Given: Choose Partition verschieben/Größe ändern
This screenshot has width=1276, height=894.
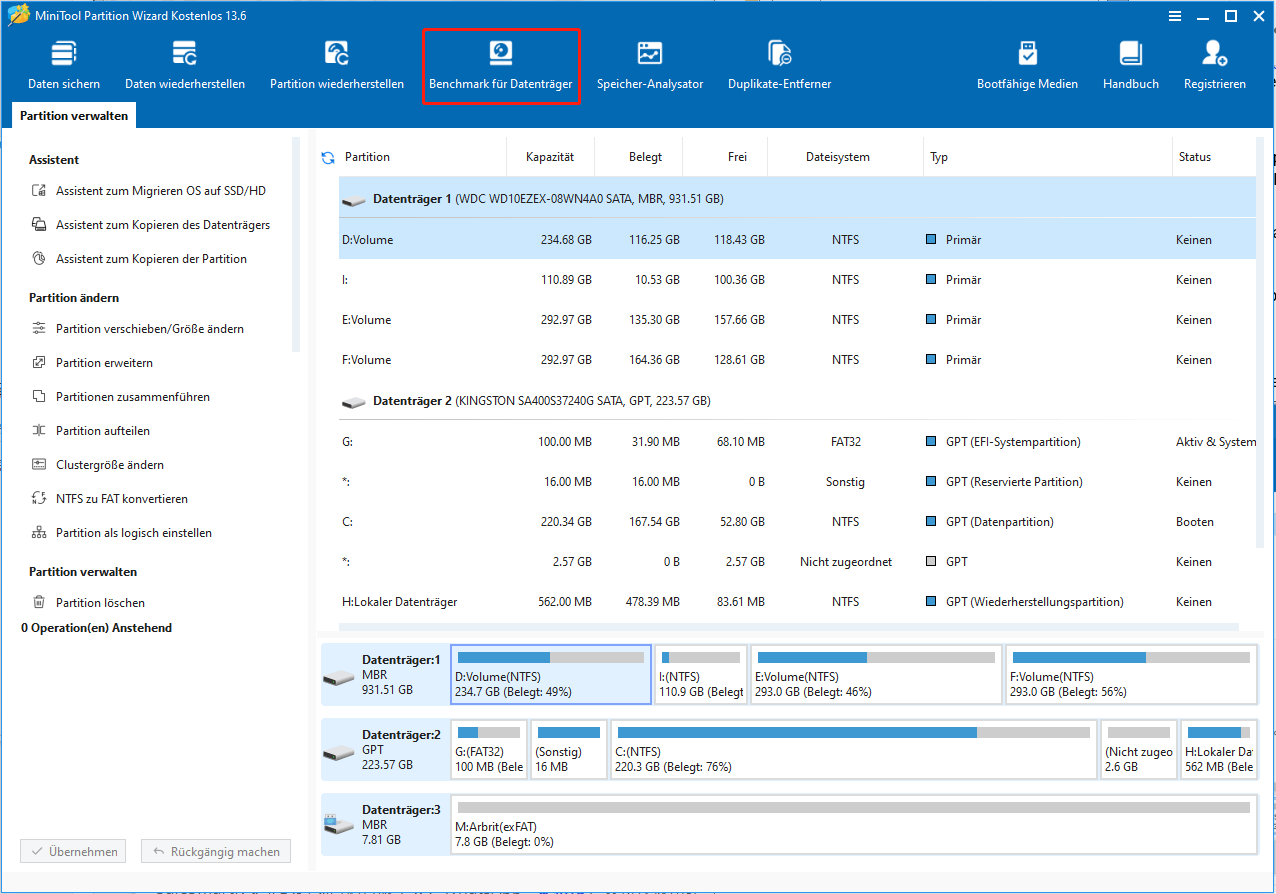Looking at the screenshot, I should click(139, 329).
